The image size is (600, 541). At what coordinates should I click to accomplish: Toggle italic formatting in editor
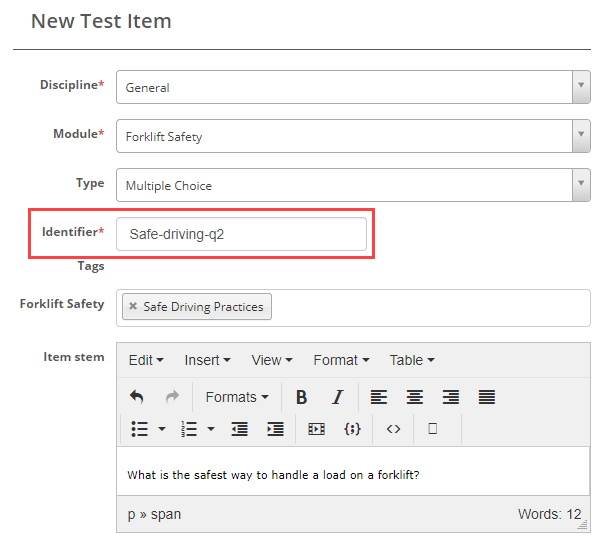pos(337,397)
